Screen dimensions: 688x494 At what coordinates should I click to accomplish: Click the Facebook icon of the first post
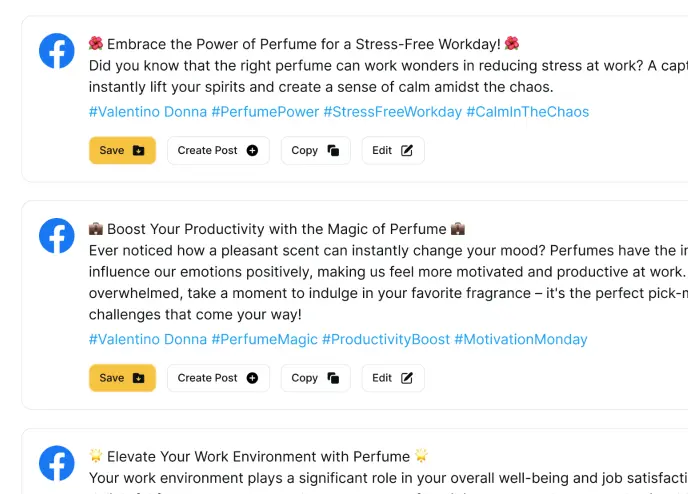57,51
